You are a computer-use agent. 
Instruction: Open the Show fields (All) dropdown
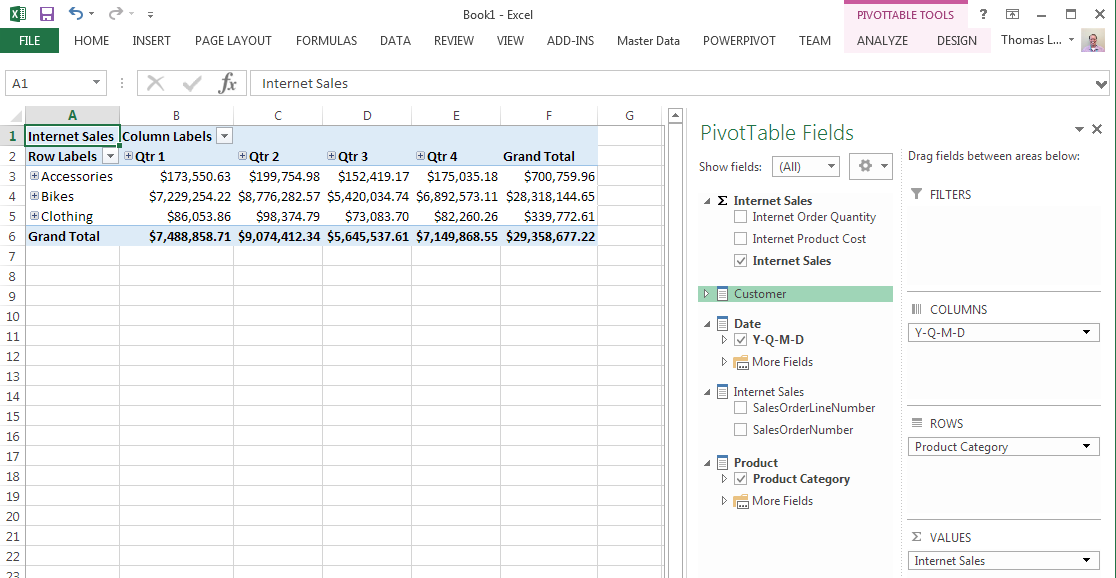(x=804, y=167)
